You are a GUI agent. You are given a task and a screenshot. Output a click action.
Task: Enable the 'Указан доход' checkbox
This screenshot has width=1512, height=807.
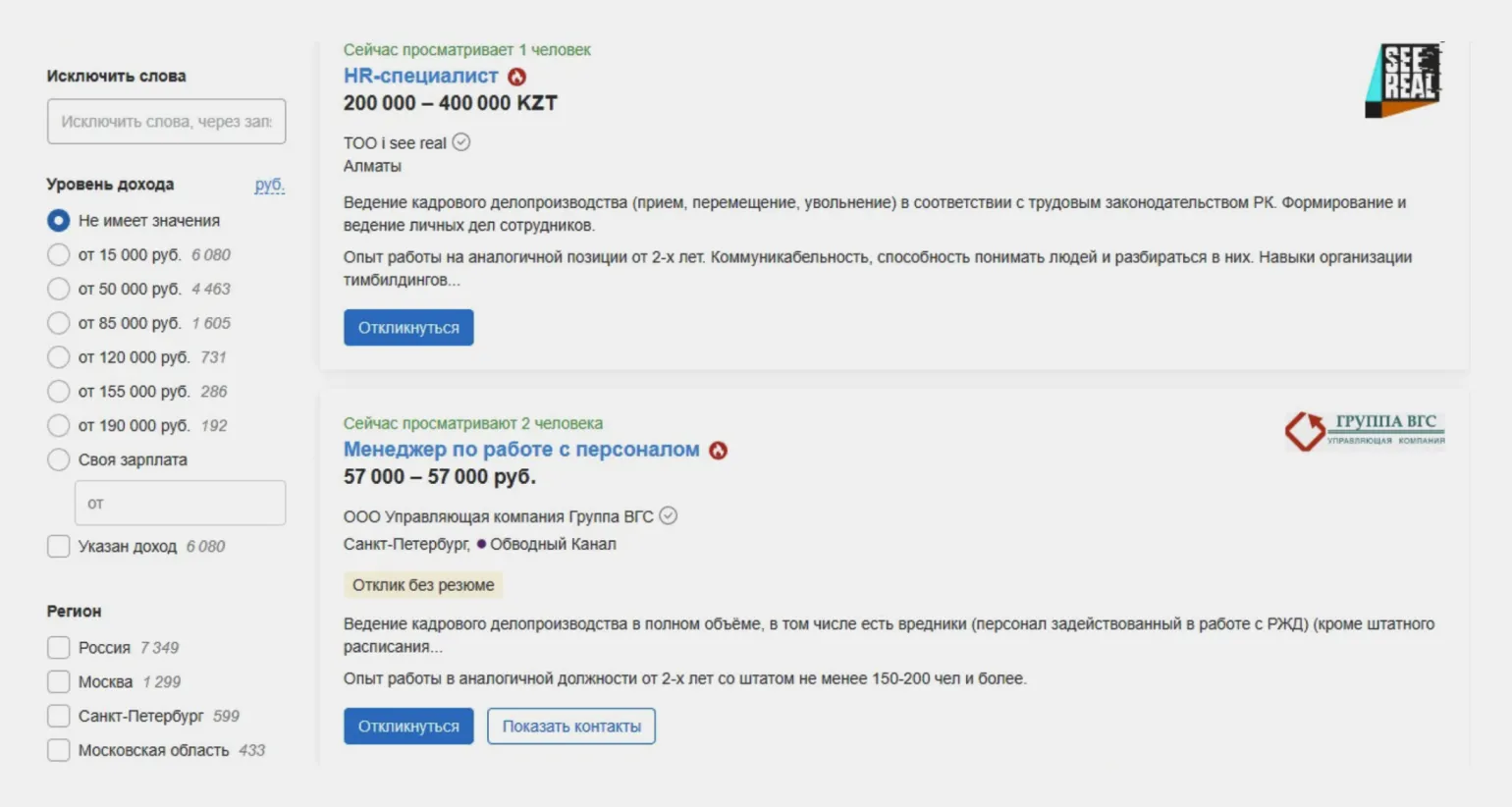coord(59,547)
